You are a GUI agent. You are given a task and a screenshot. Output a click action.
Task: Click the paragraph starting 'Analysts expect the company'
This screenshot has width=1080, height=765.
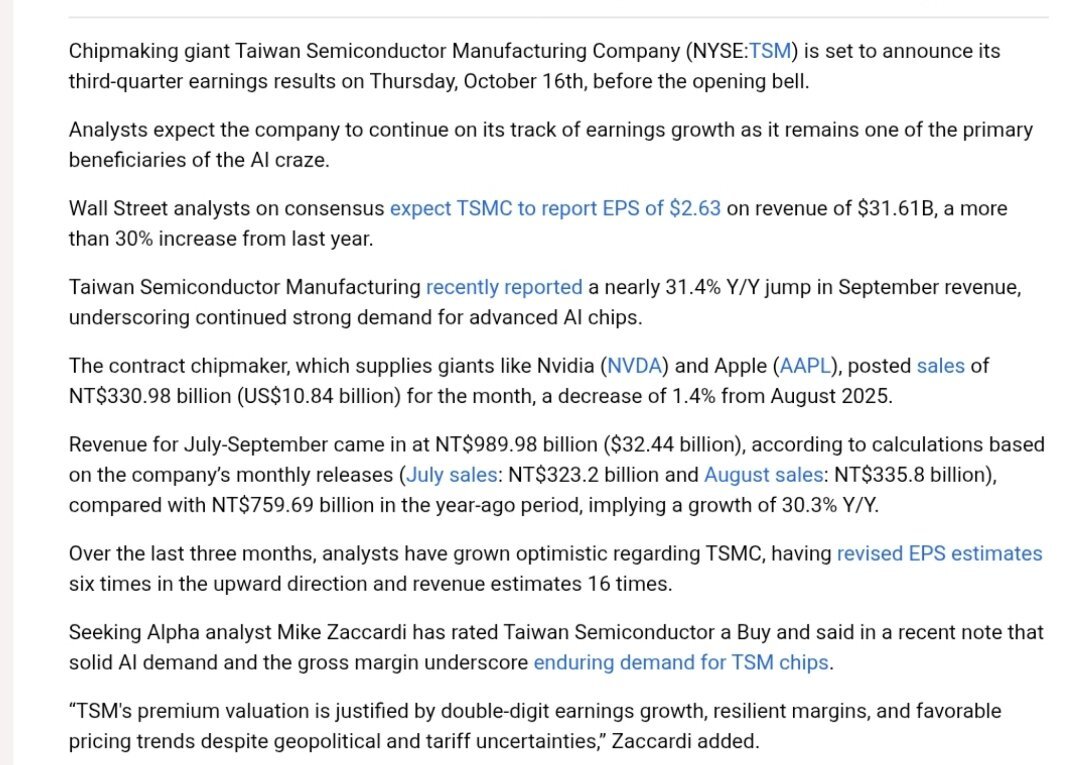tap(550, 130)
